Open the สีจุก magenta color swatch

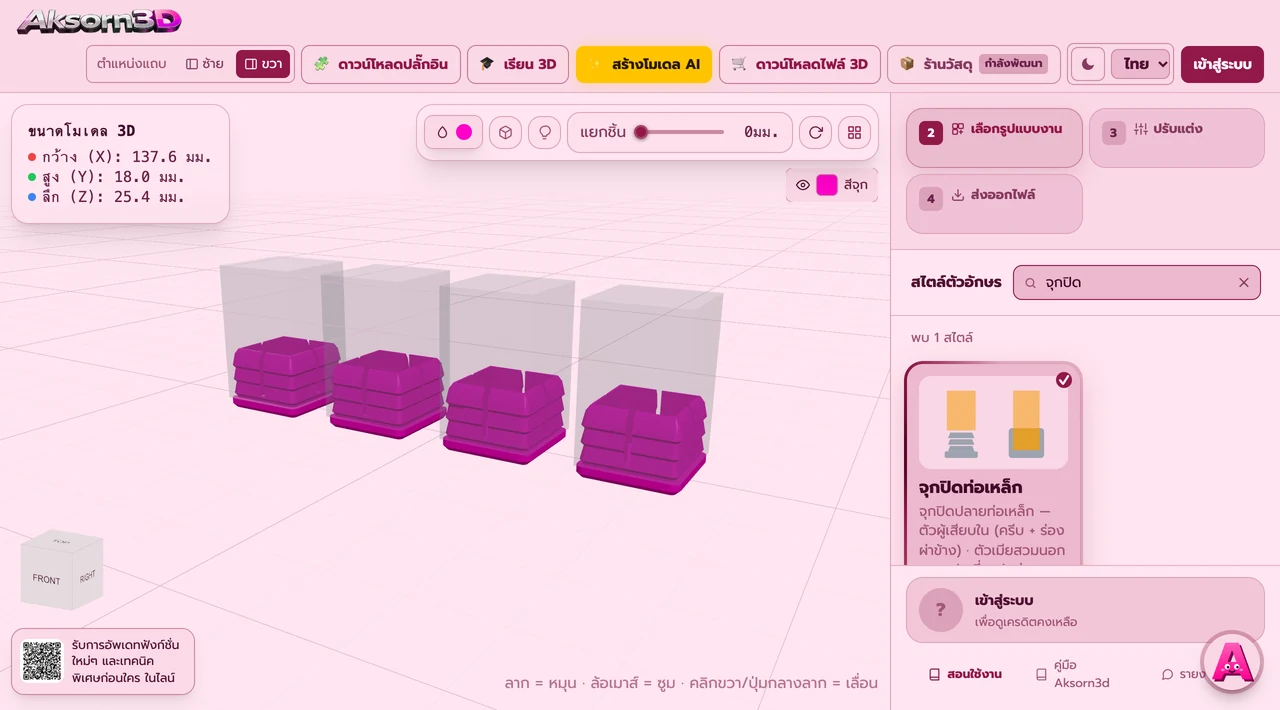click(827, 185)
